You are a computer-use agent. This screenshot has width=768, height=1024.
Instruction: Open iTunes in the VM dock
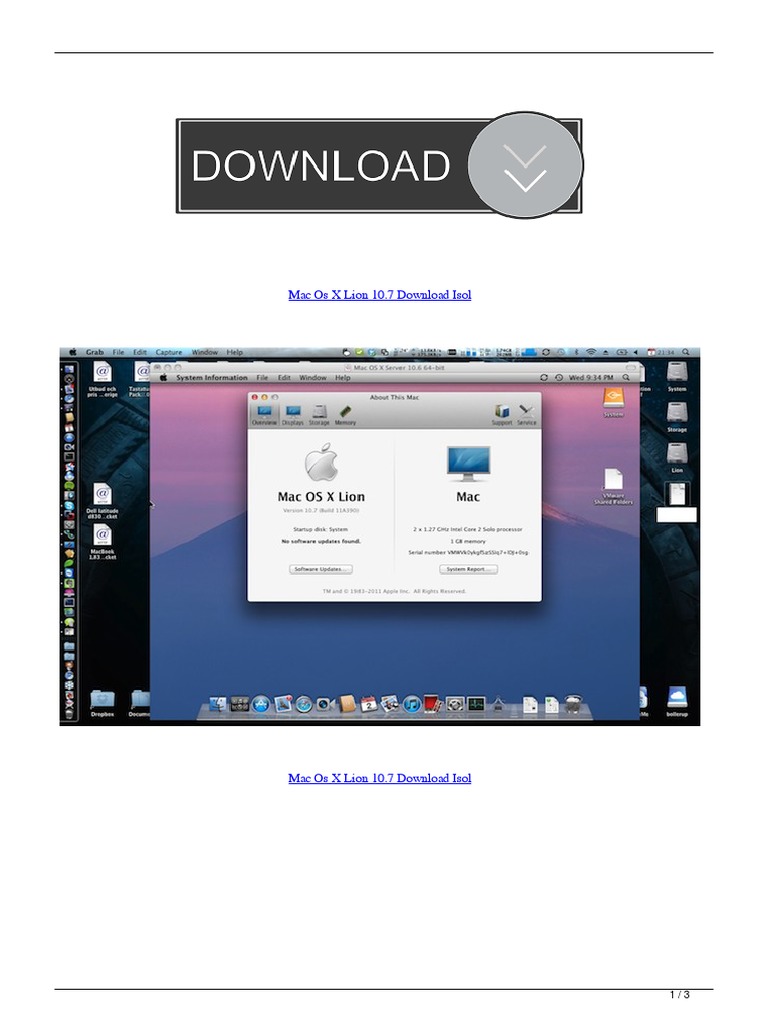coord(411,704)
